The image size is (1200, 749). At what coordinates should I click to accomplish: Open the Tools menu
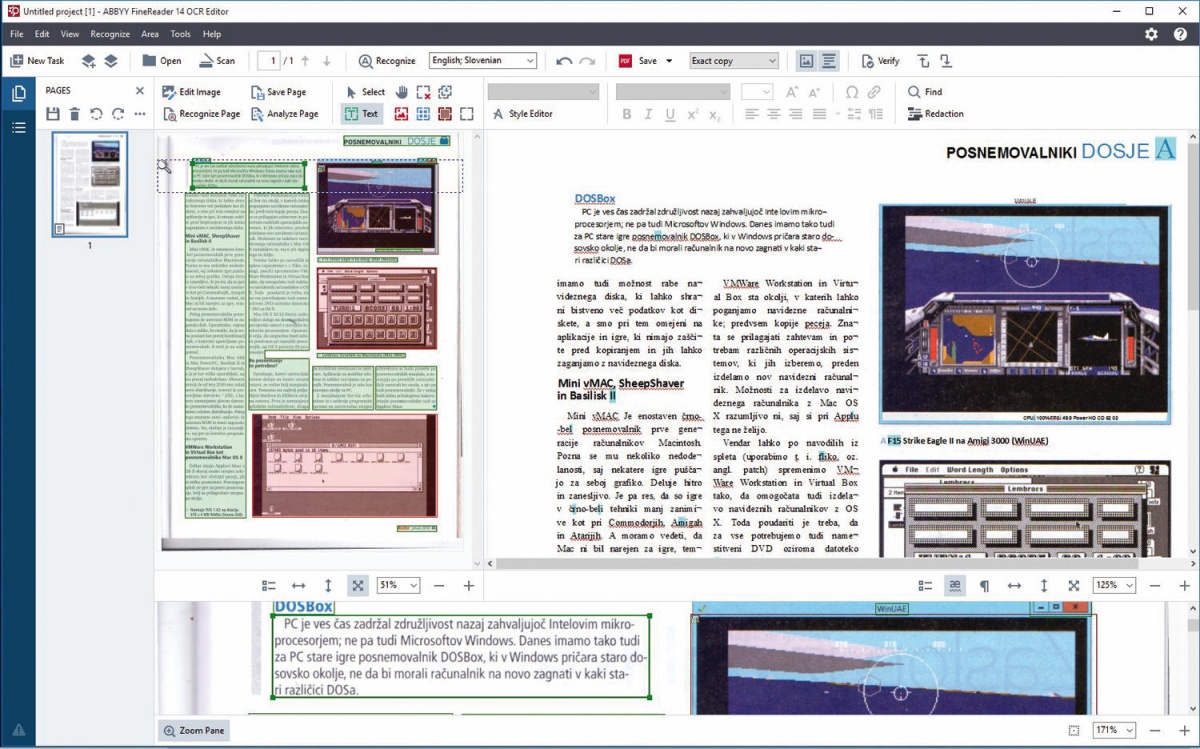tap(180, 34)
